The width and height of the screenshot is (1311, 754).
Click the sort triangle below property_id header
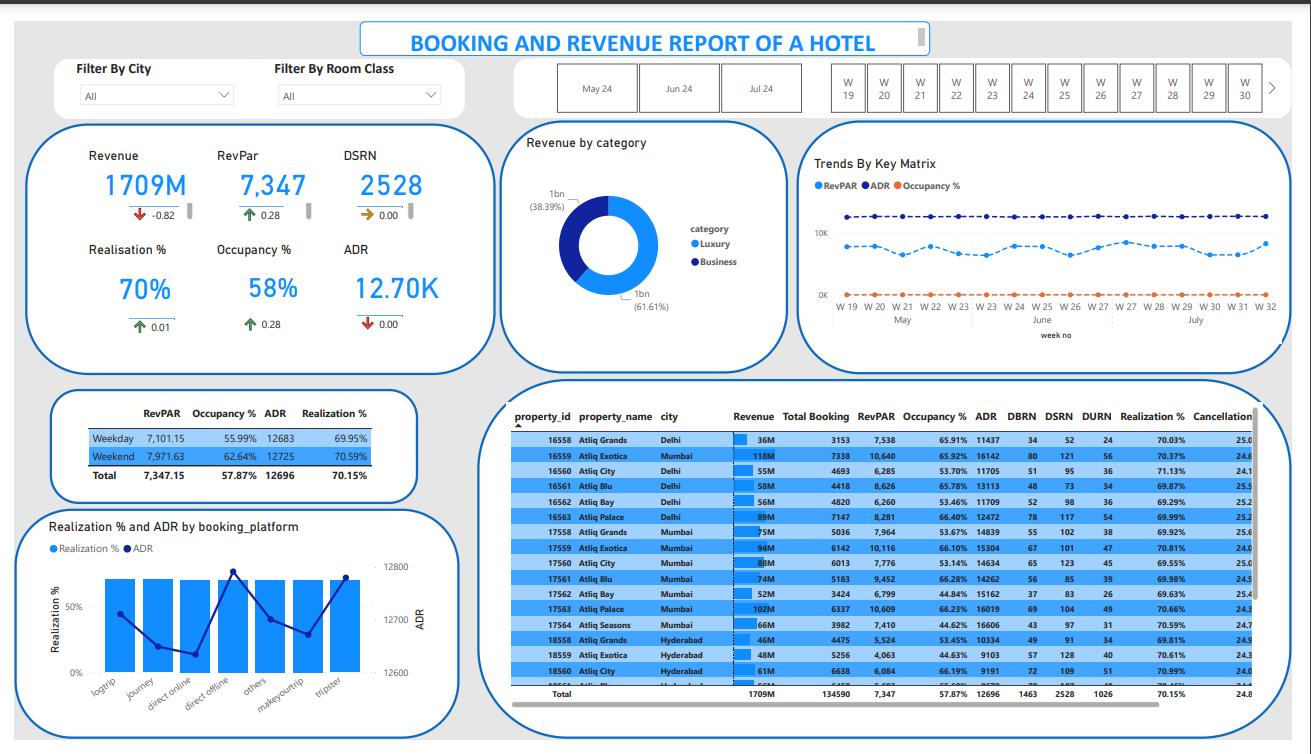(519, 426)
